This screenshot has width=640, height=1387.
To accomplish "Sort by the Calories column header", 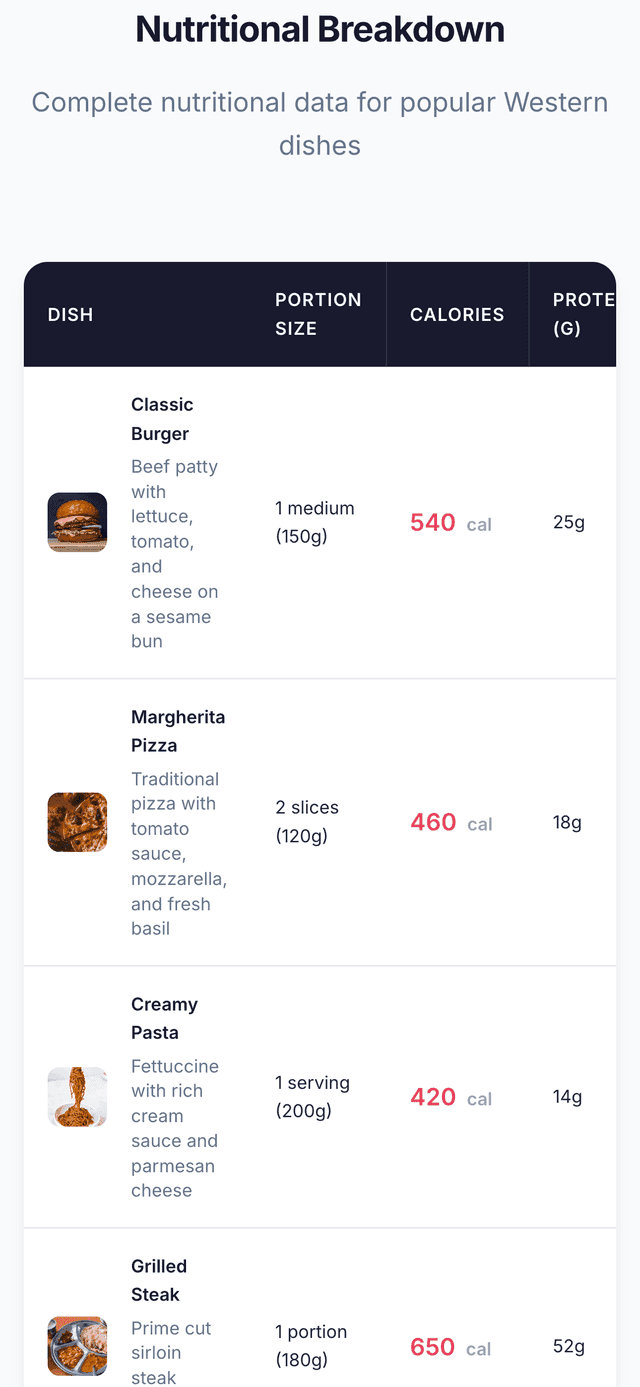I will (457, 315).
